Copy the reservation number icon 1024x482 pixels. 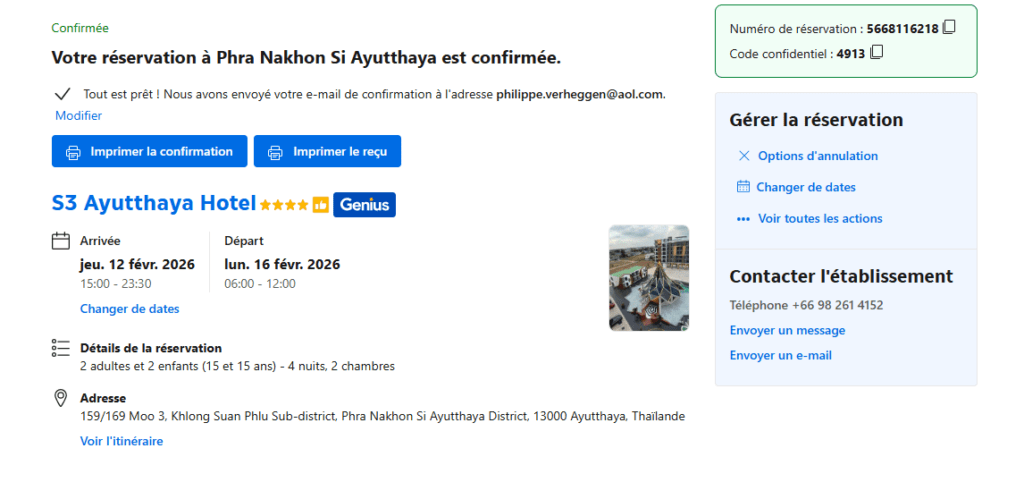coord(949,28)
